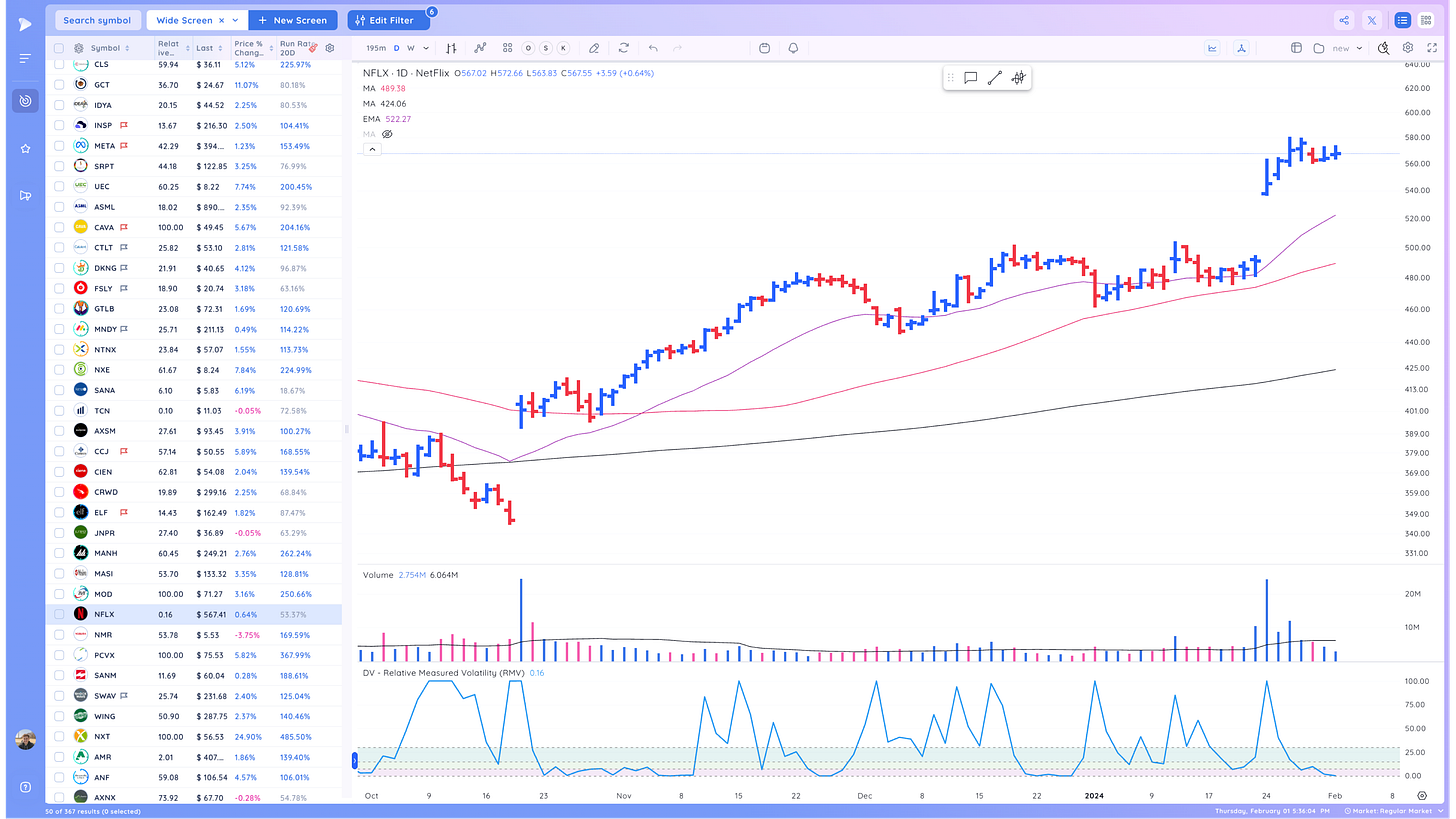Viewport: 1456px width, 819px height.
Task: Click the flag icon in column header
Action: (x=313, y=47)
